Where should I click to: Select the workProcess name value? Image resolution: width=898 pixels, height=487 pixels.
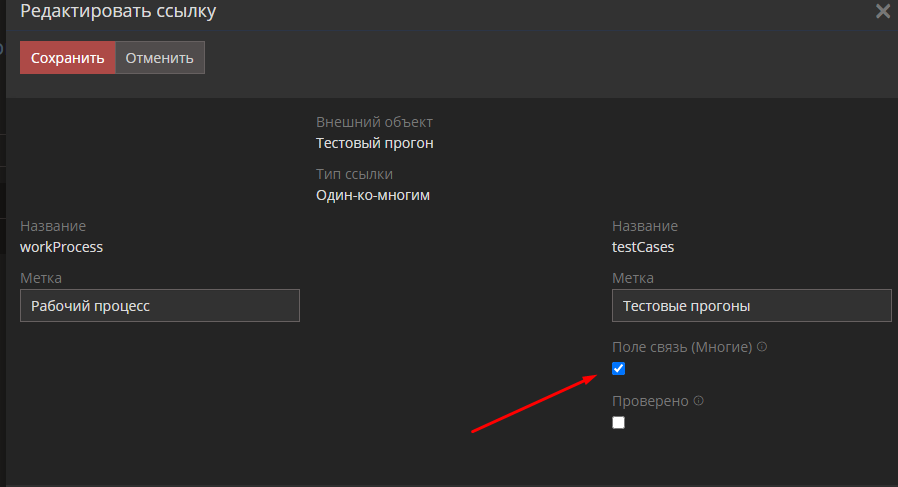point(62,246)
